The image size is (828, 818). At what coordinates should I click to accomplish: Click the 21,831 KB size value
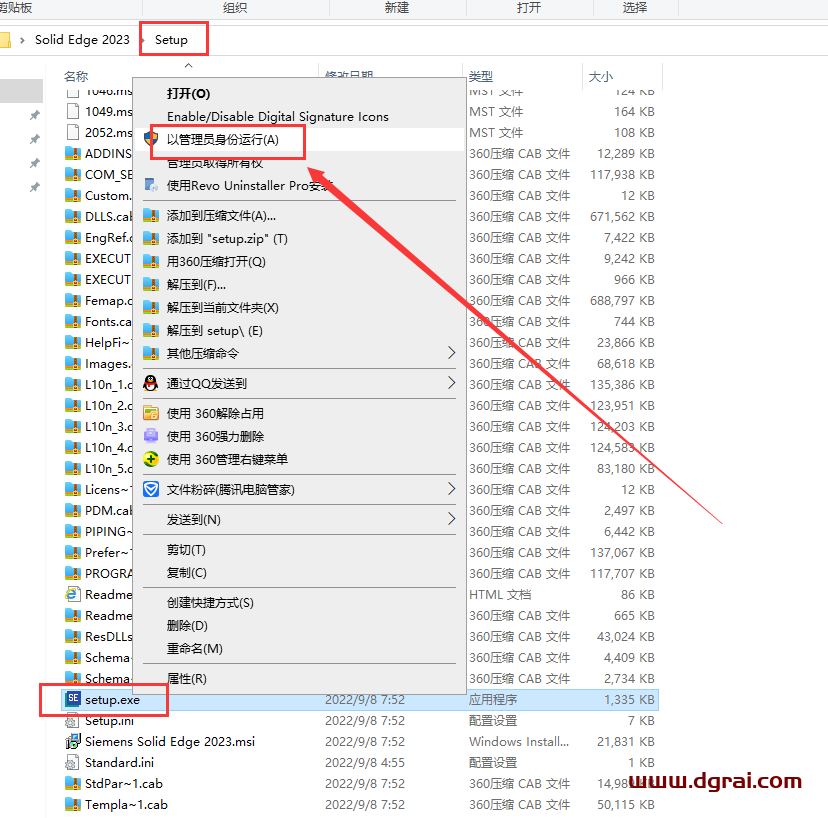pos(626,741)
